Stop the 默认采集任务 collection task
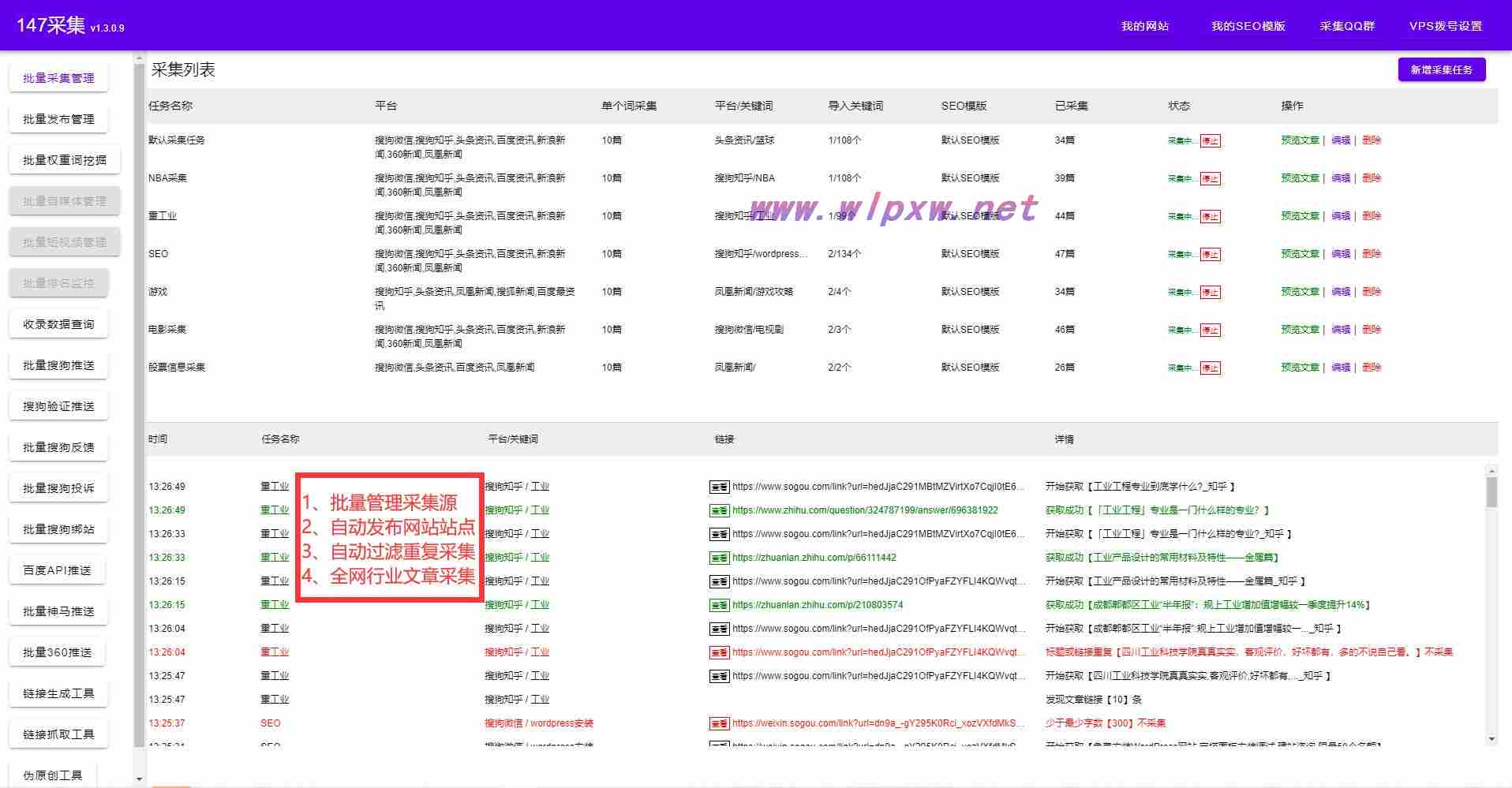Viewport: 1512px width, 788px height. tap(1210, 141)
